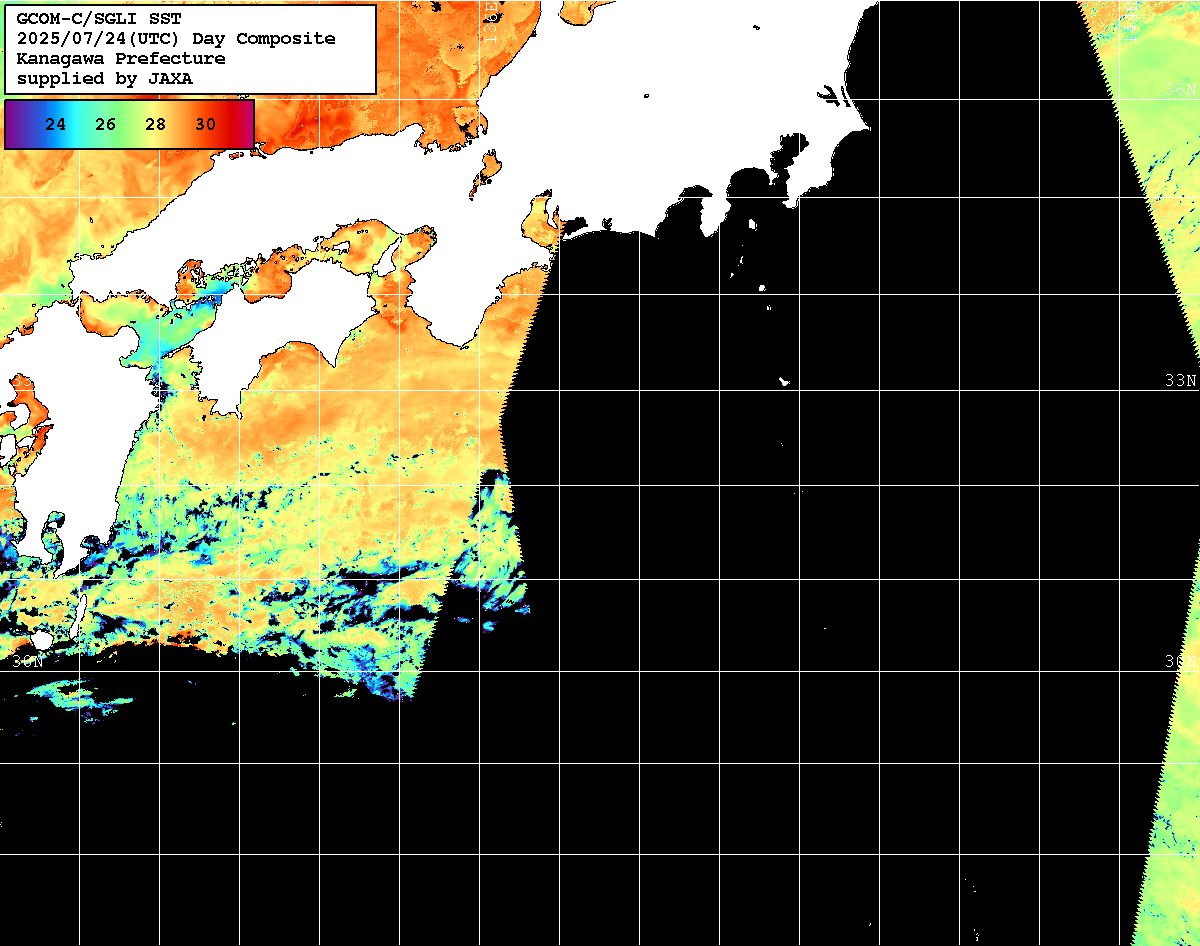Click the 24 value on the temperature legend

coord(56,125)
